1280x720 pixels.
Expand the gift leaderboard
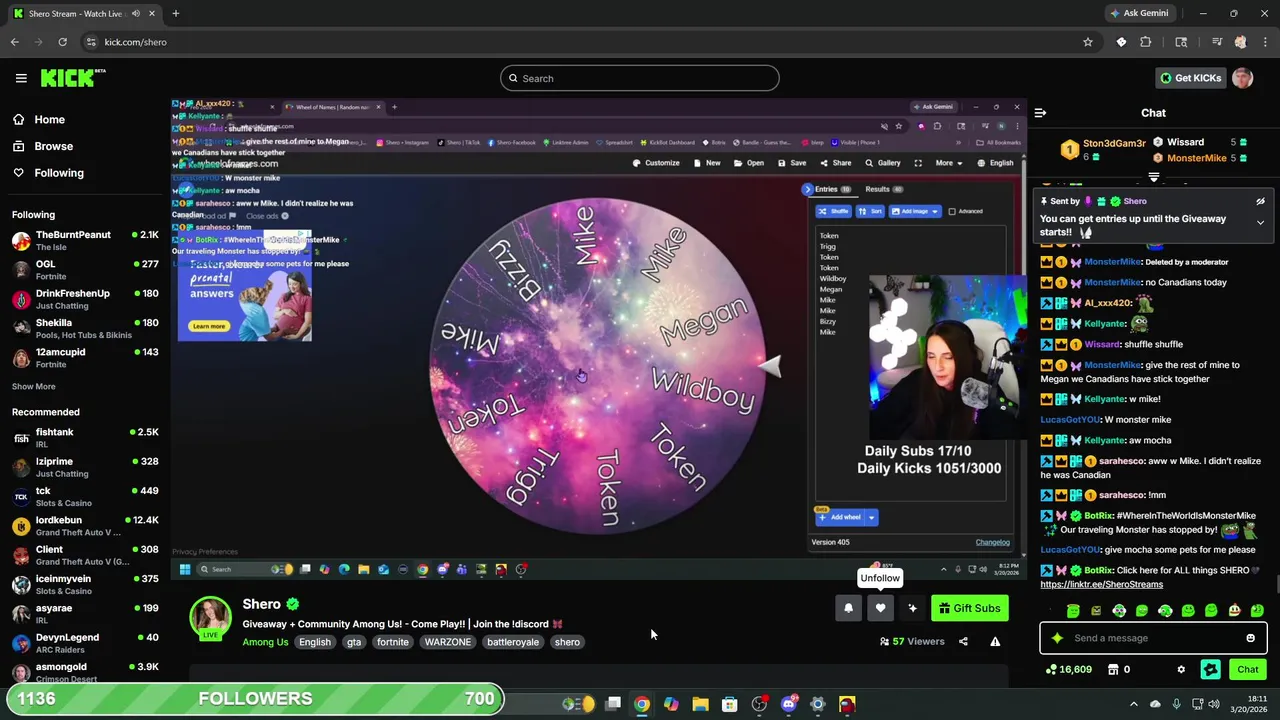pyautogui.click(x=1154, y=177)
